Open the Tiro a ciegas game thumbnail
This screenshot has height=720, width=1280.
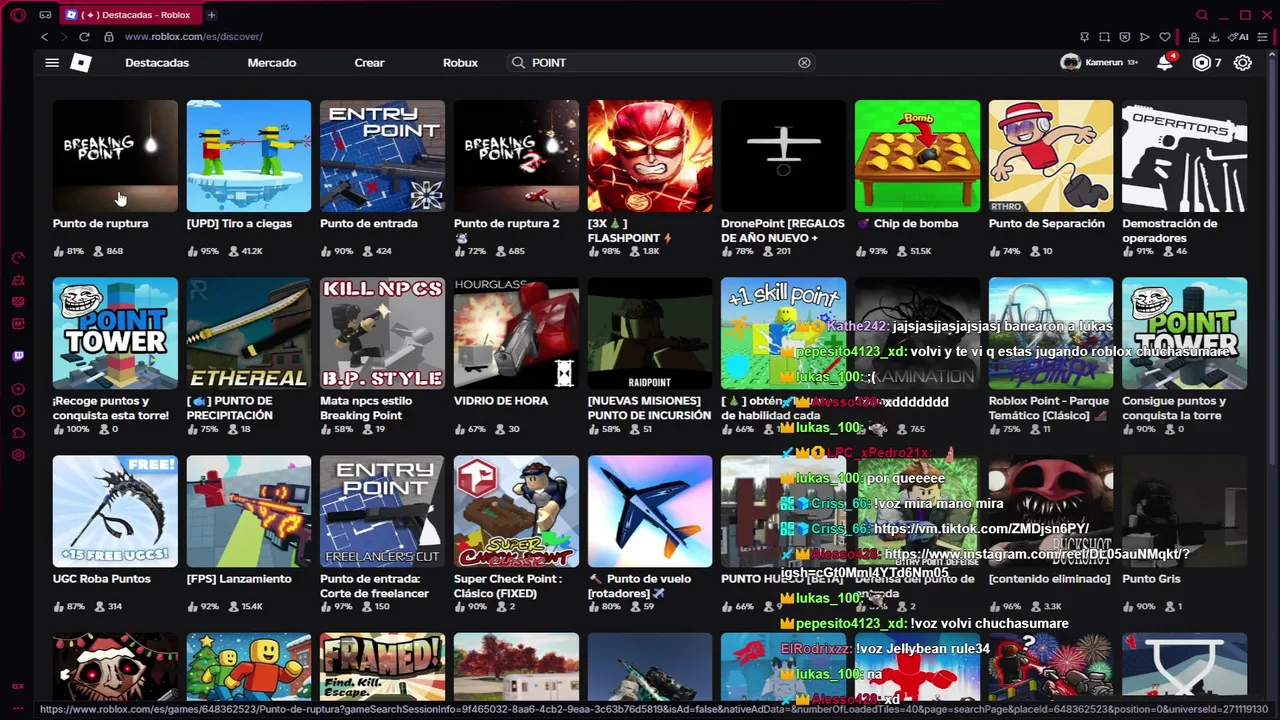[x=249, y=156]
